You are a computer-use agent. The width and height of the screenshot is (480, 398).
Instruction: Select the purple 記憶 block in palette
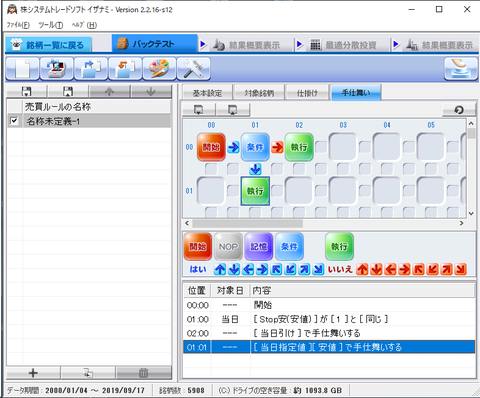pos(259,247)
